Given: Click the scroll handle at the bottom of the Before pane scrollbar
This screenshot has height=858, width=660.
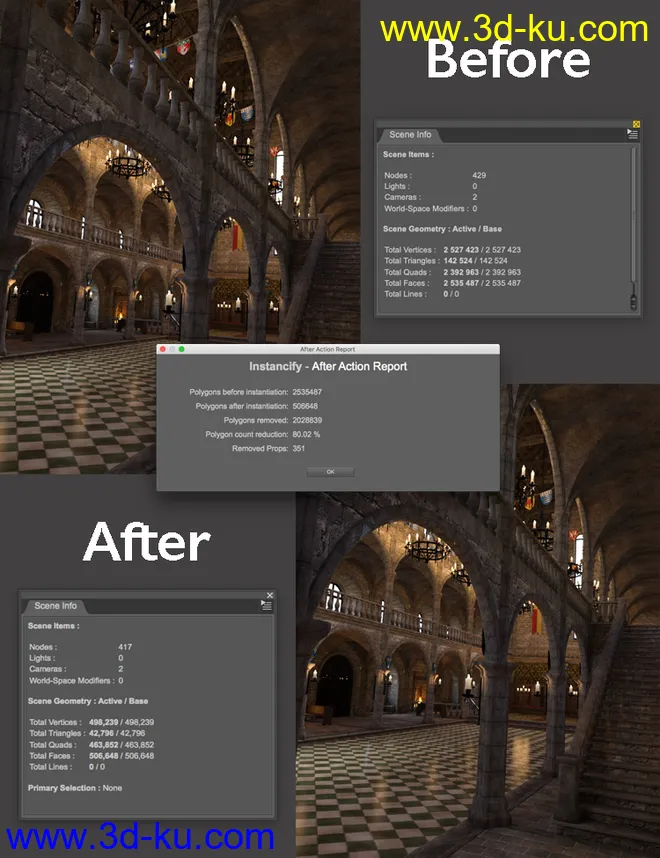Looking at the screenshot, I should [x=632, y=297].
